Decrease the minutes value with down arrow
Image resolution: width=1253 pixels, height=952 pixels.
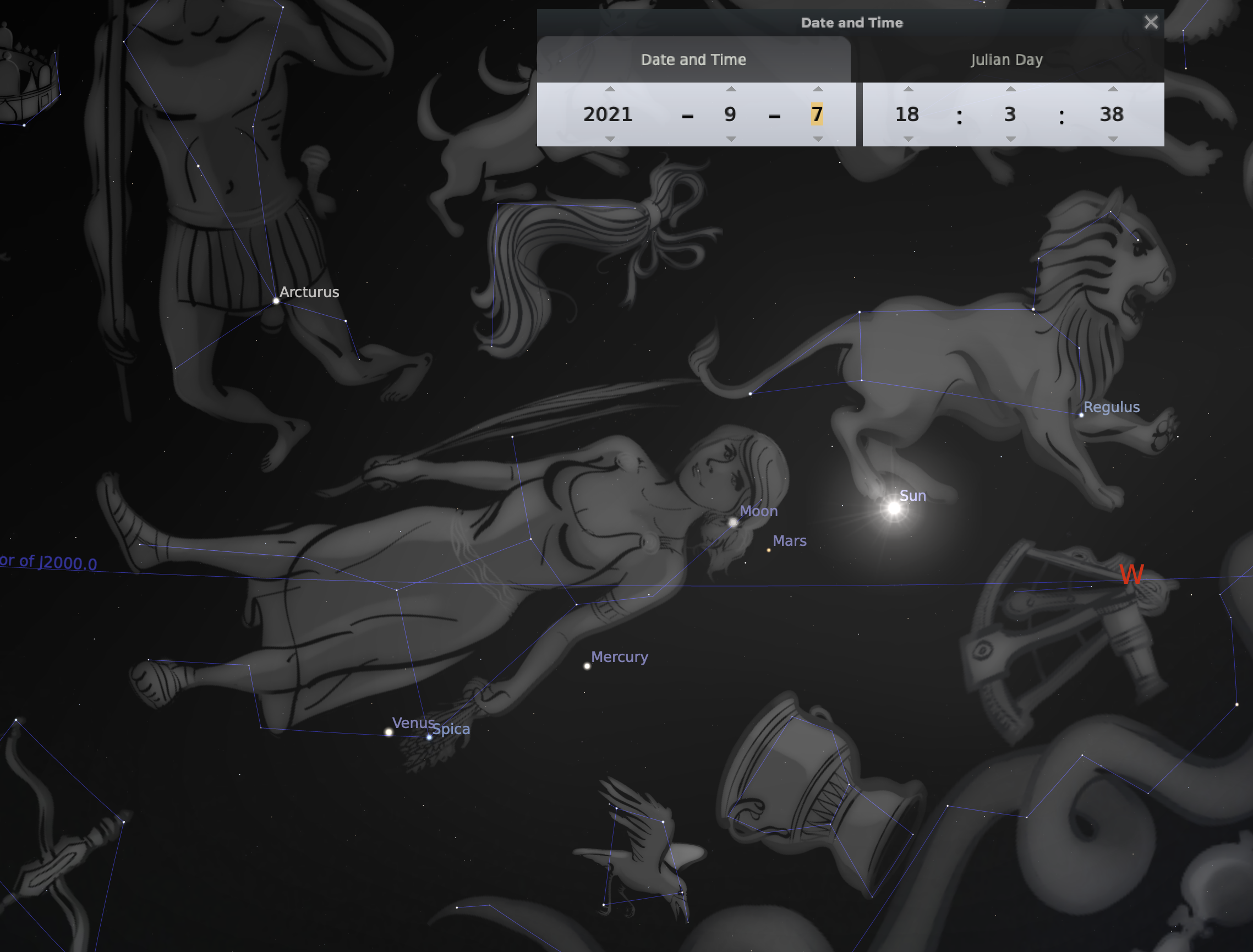point(1010,139)
